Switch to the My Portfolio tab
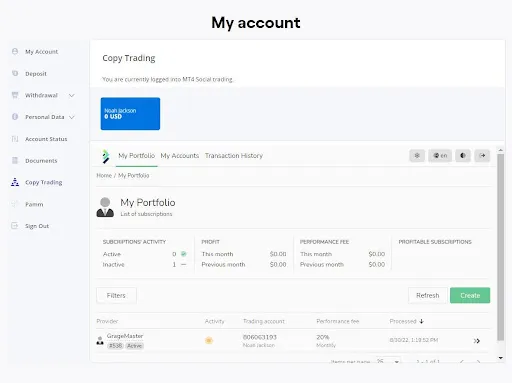 coord(137,156)
